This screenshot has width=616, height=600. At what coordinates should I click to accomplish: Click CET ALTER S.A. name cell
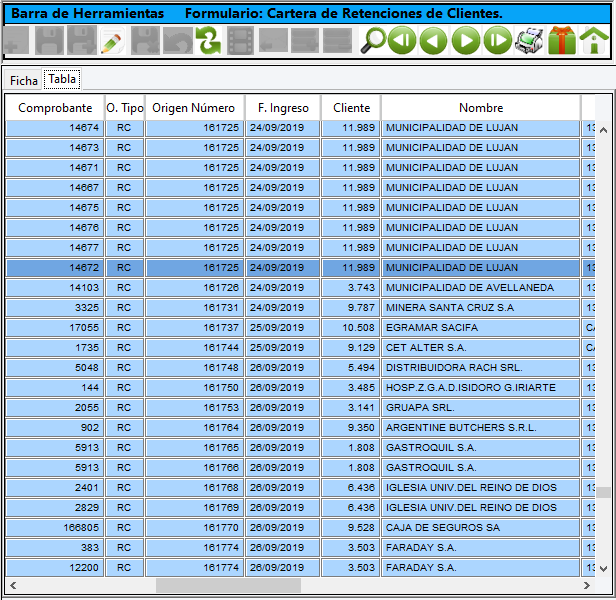click(x=480, y=348)
